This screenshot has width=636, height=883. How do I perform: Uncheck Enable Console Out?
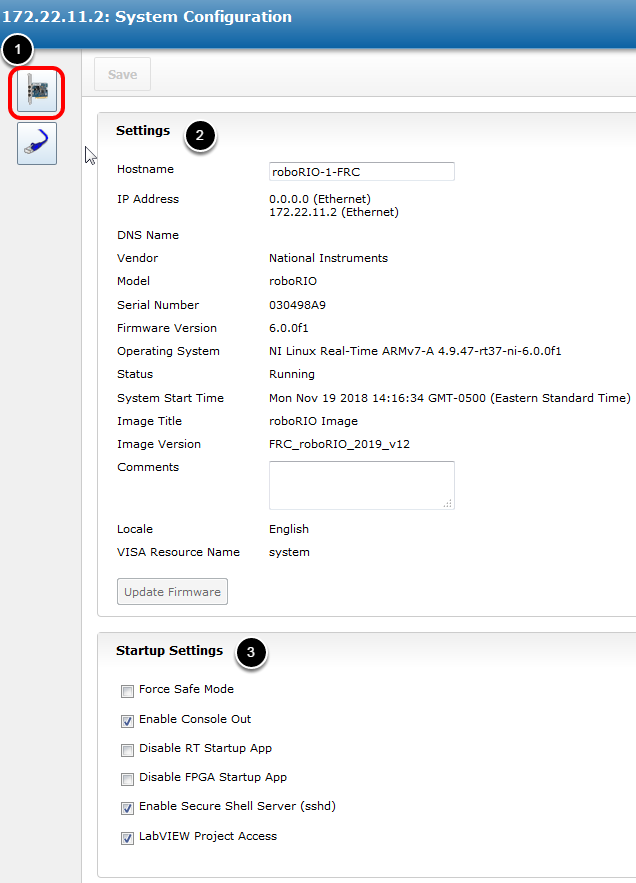click(127, 720)
